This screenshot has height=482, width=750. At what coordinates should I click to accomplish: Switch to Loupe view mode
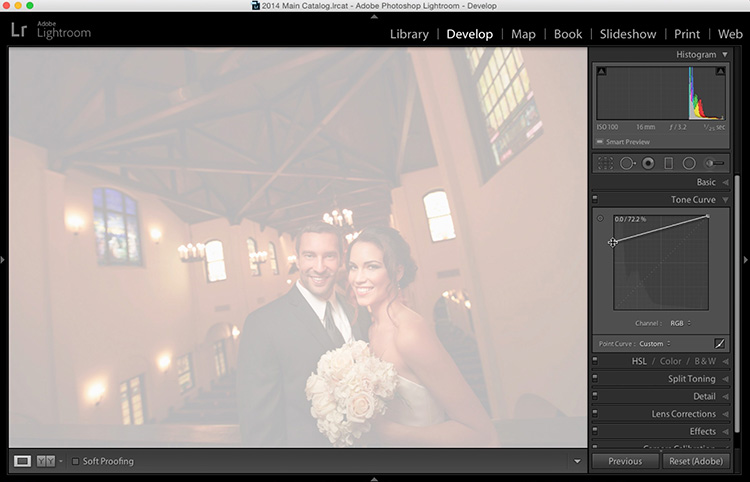tap(22, 461)
